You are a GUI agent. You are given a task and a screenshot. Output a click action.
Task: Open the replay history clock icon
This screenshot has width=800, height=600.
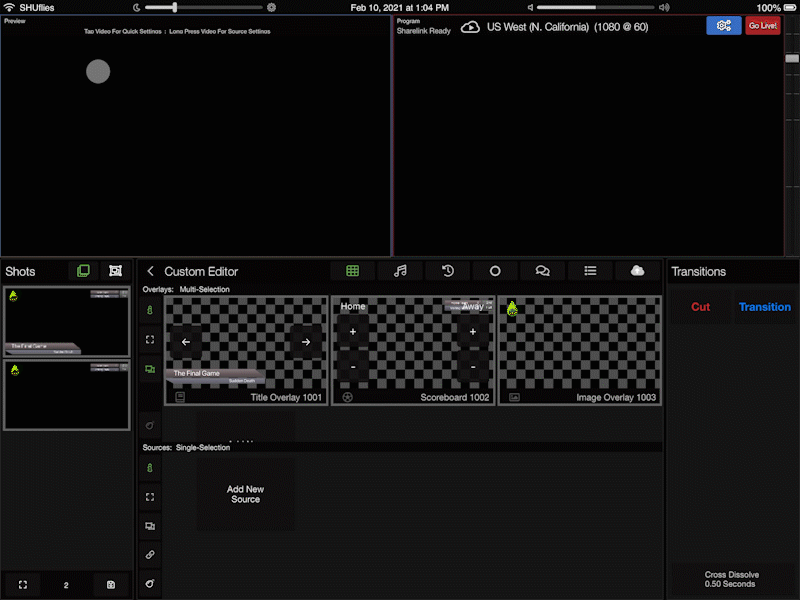448,271
